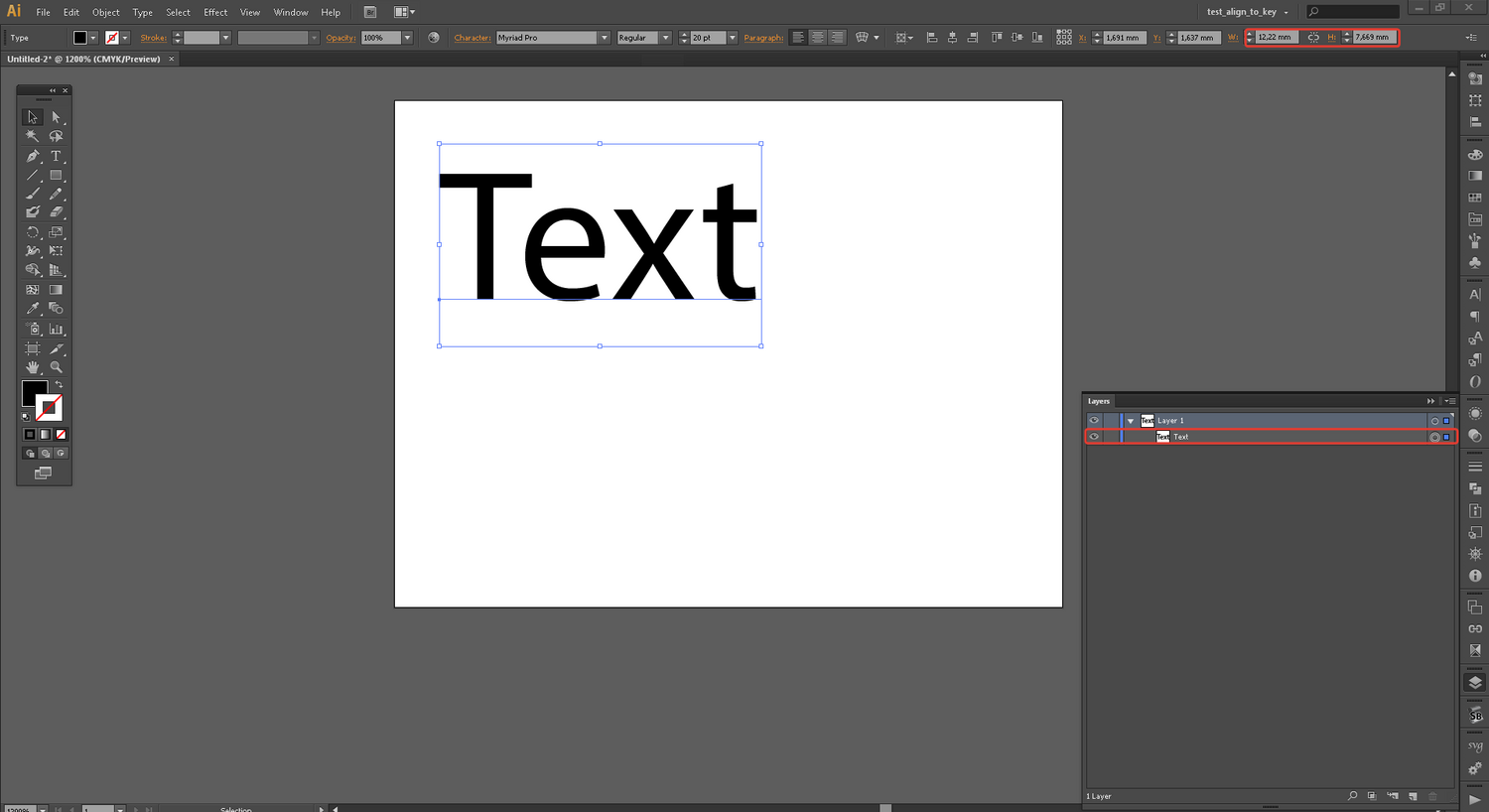Image resolution: width=1489 pixels, height=812 pixels.
Task: Toggle visibility of the Text sublayer
Action: (x=1094, y=437)
